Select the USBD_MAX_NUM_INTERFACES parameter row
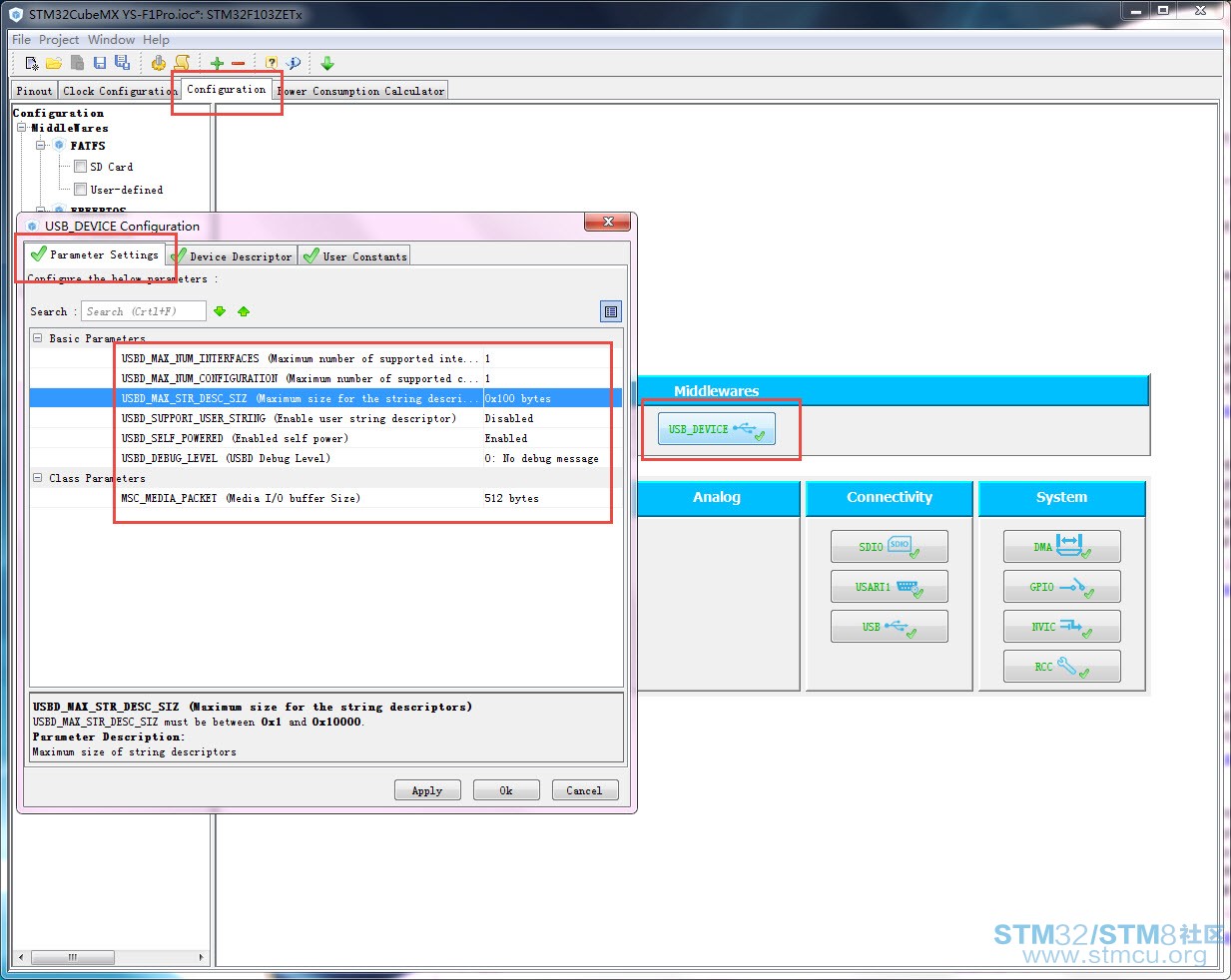This screenshot has width=1231, height=980. (x=325, y=358)
